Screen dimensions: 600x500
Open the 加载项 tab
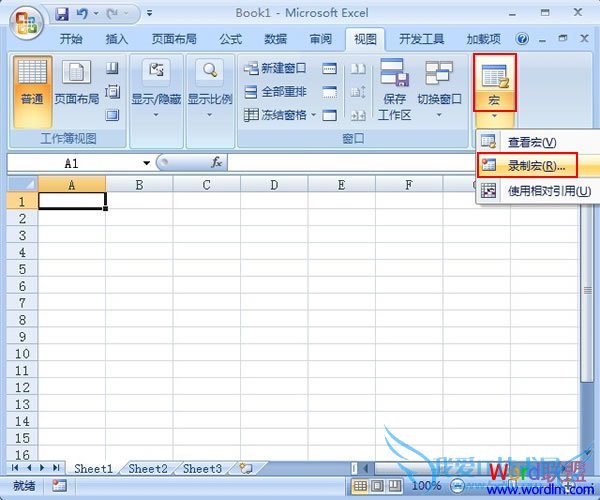click(483, 39)
